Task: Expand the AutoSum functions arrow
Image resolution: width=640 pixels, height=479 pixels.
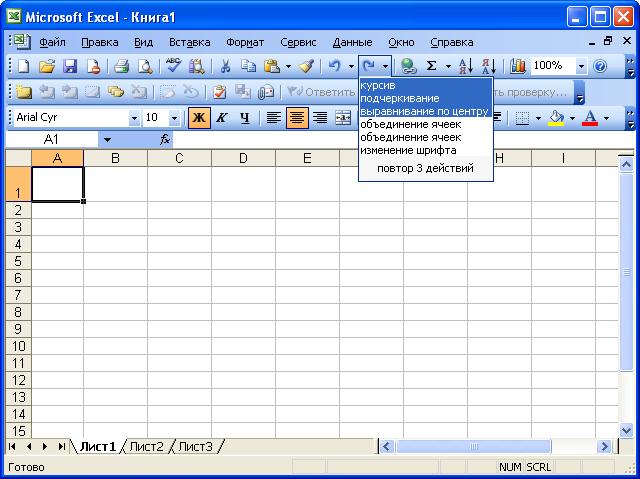Action: click(448, 66)
